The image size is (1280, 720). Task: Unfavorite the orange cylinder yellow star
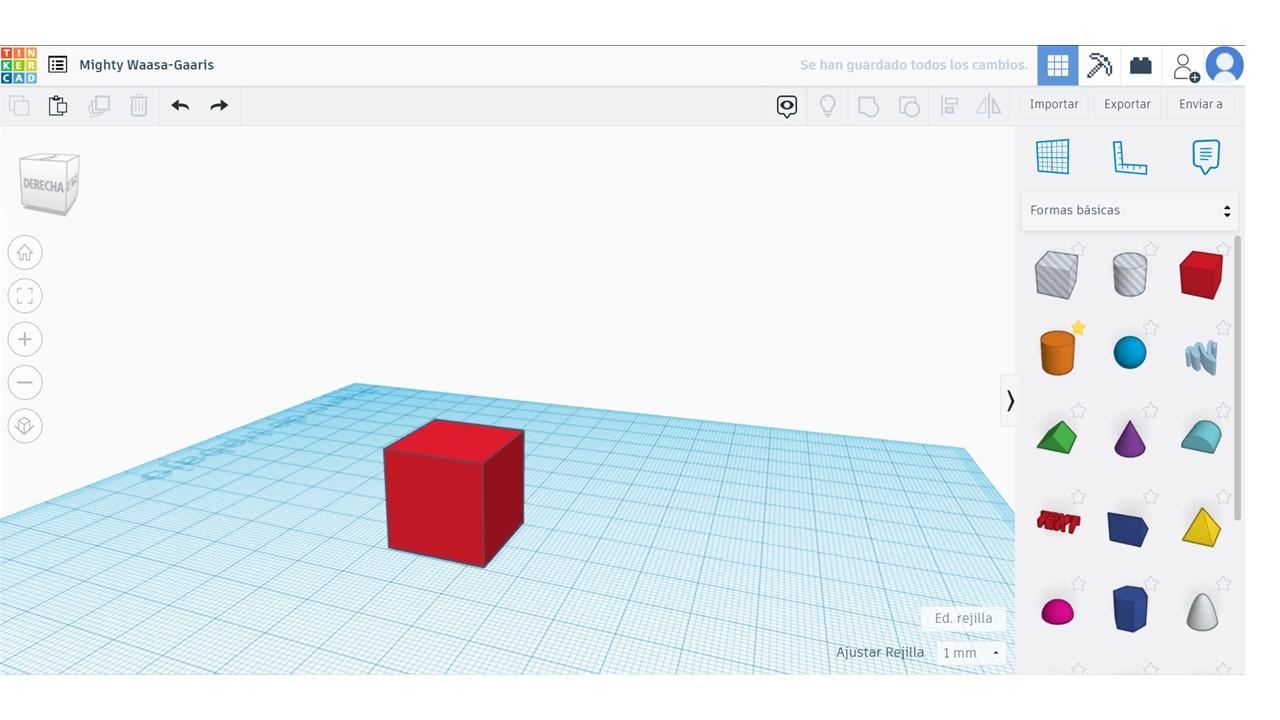1078,328
